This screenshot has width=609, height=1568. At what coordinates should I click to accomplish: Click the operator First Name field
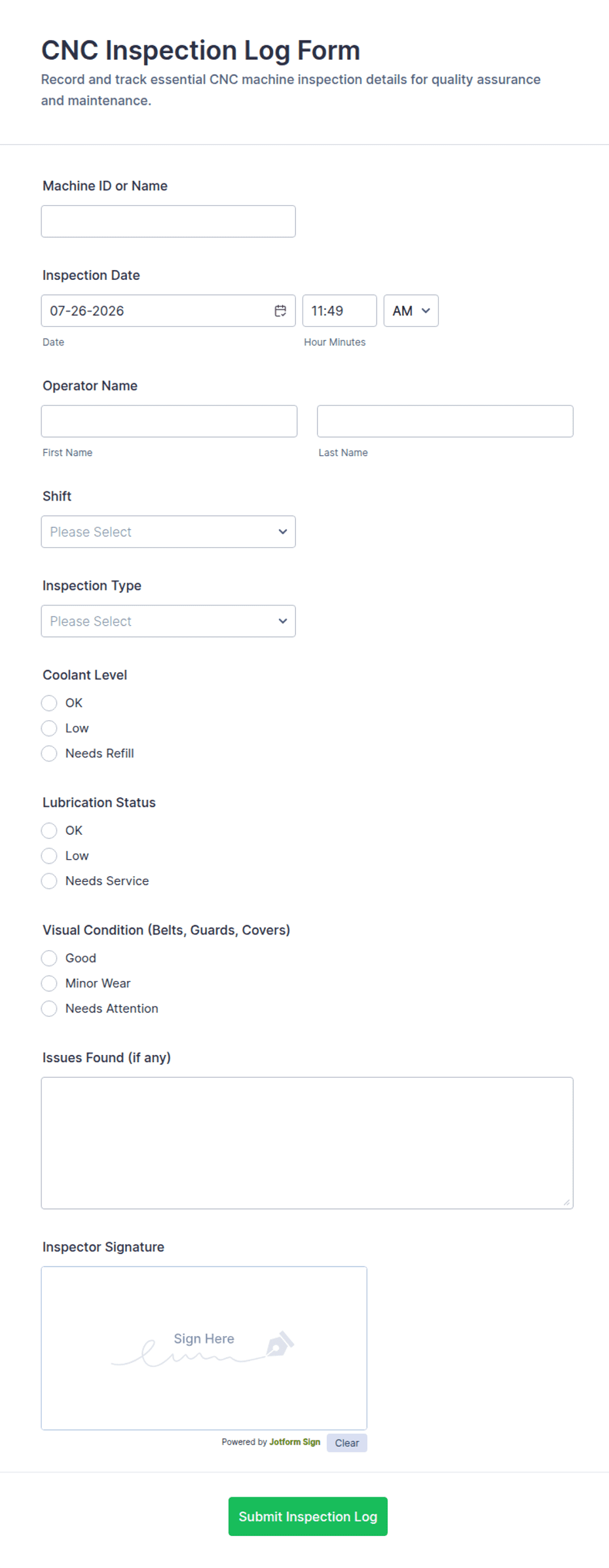[169, 421]
